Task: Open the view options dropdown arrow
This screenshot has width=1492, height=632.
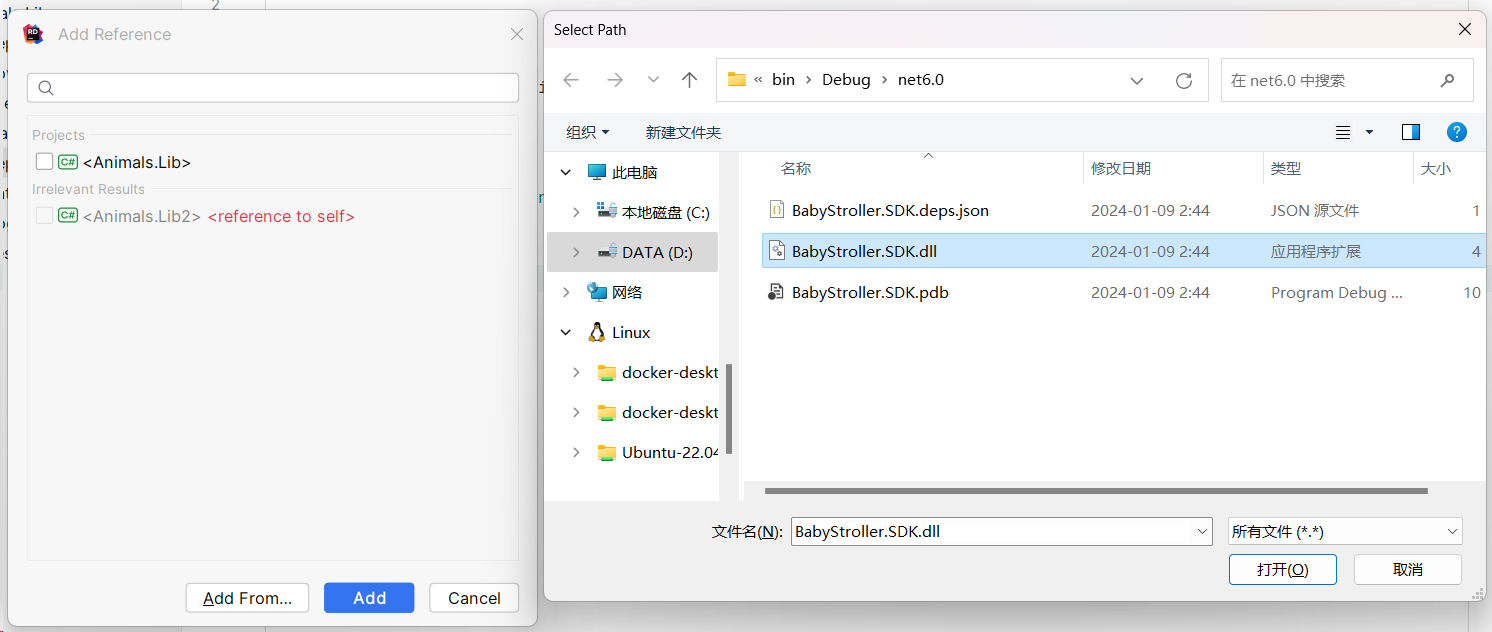Action: click(x=1370, y=132)
